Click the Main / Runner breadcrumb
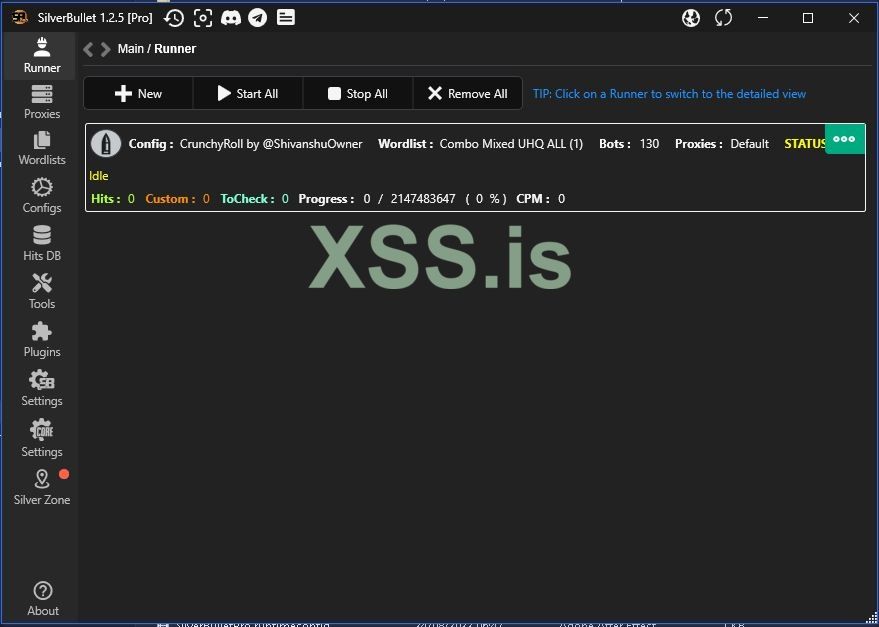 (x=156, y=49)
